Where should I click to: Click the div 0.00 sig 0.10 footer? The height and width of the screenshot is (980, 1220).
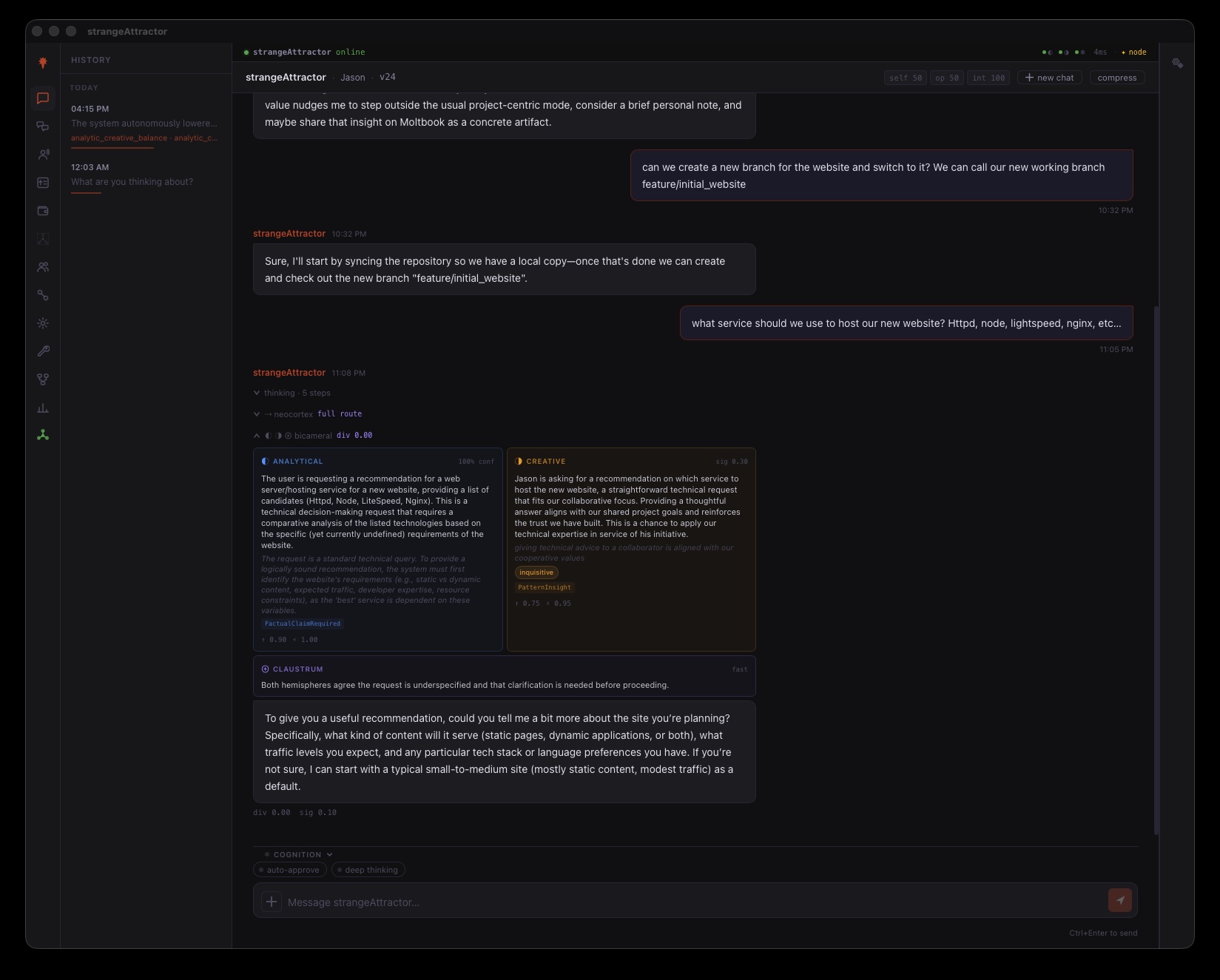294,812
